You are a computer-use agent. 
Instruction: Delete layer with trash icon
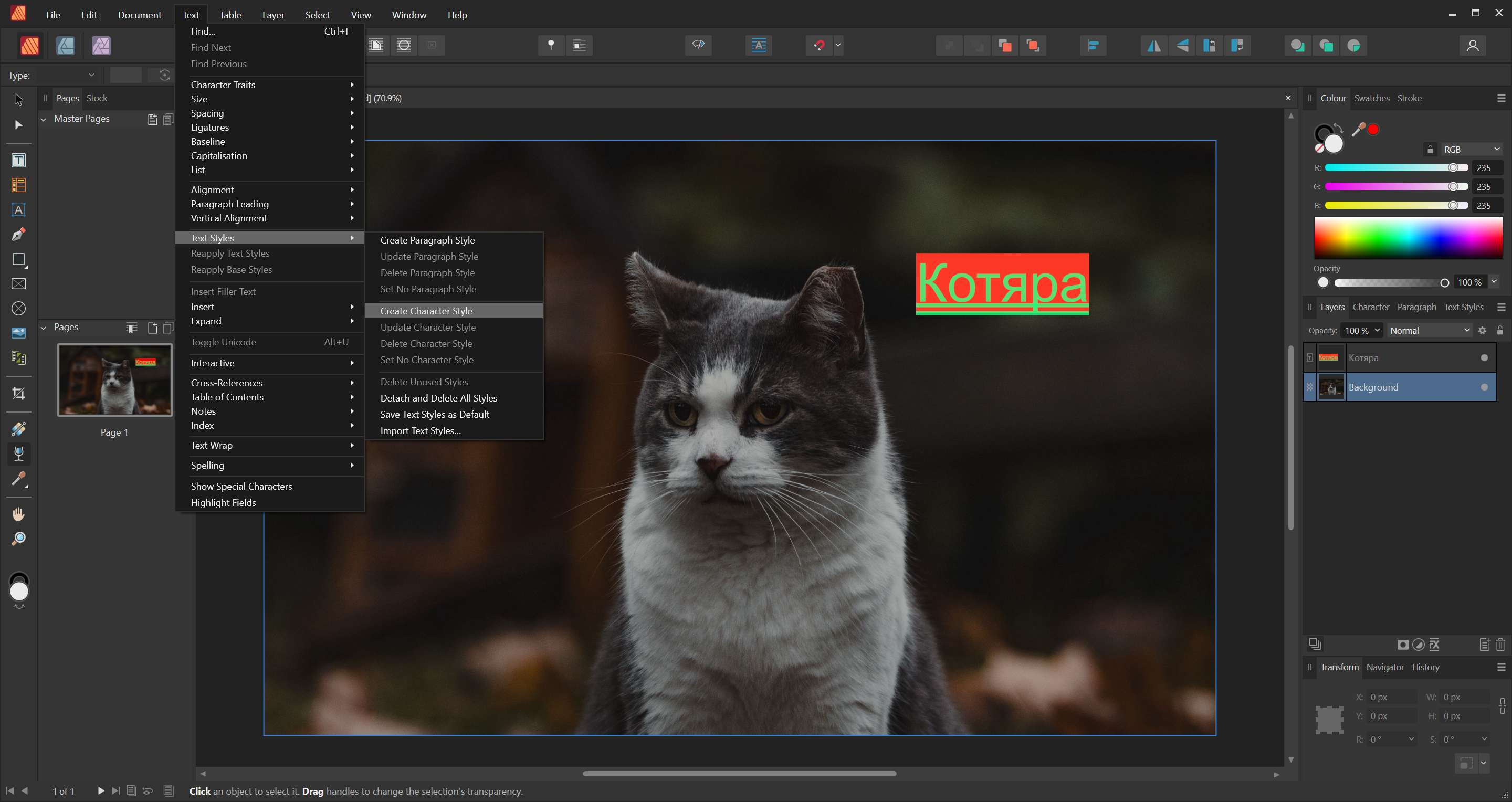click(x=1500, y=645)
